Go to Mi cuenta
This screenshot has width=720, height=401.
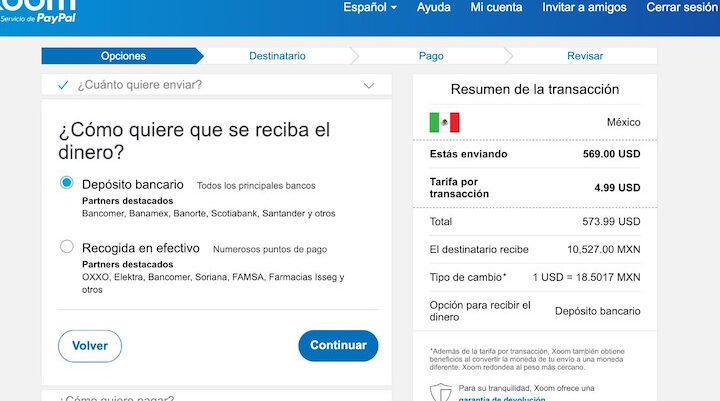click(x=496, y=8)
